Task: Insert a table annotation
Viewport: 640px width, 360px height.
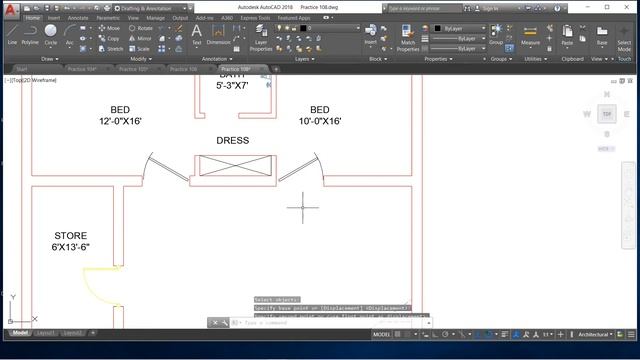Action: pos(237,49)
